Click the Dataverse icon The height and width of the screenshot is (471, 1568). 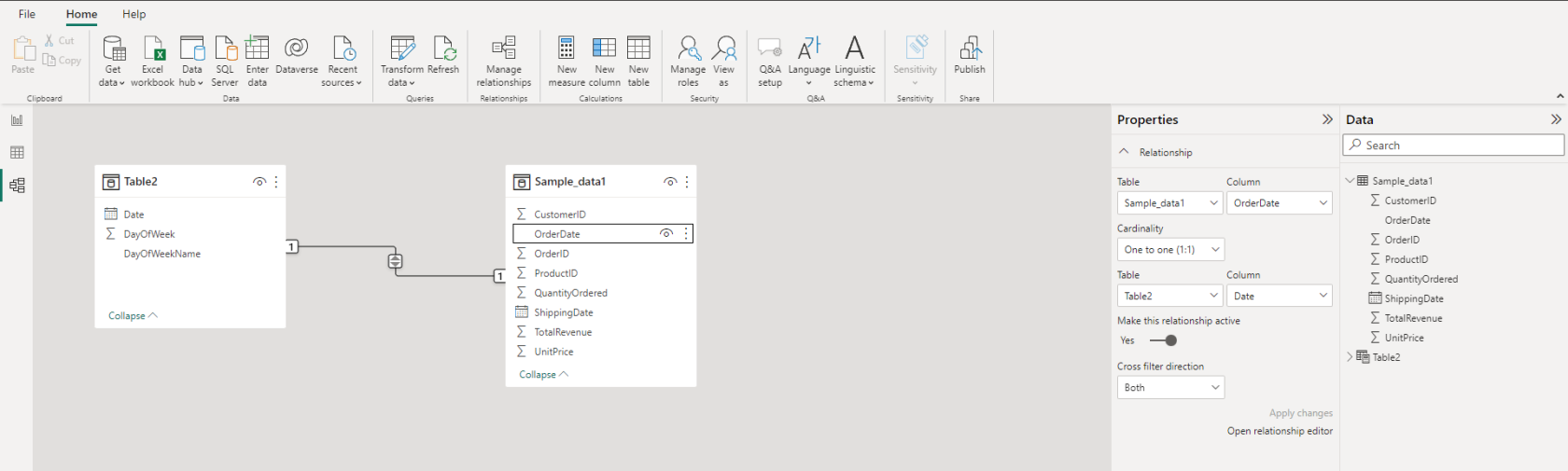click(x=297, y=55)
